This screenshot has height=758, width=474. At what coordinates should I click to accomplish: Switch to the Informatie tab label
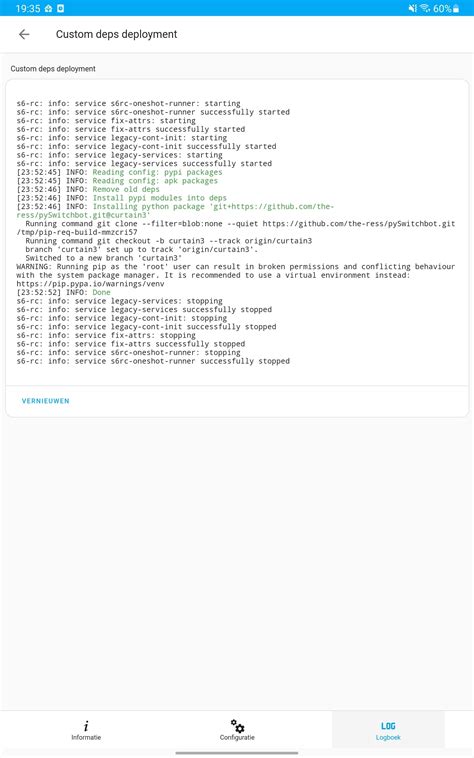pos(86,737)
